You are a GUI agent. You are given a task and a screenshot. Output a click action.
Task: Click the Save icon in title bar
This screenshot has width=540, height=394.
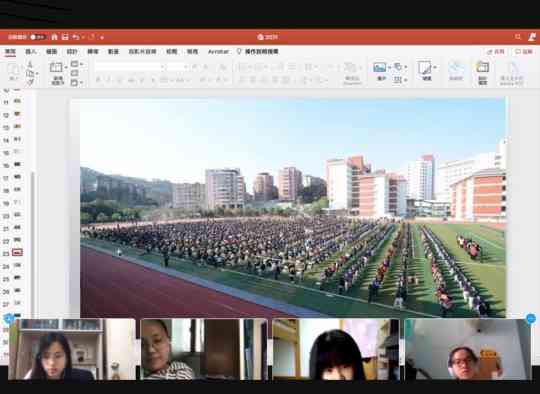(65, 37)
